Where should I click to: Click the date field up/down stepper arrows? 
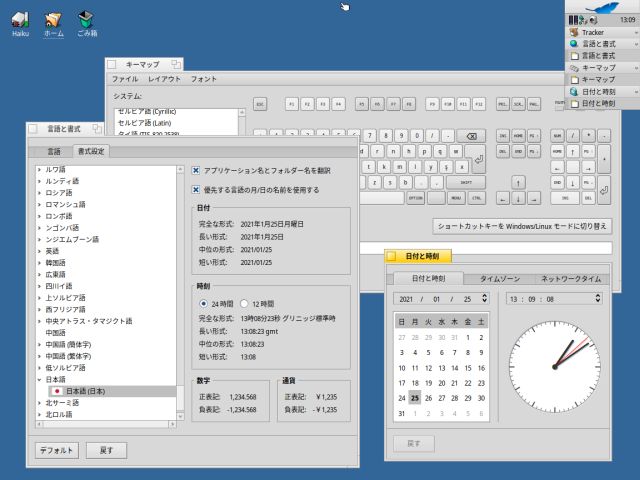[485, 298]
